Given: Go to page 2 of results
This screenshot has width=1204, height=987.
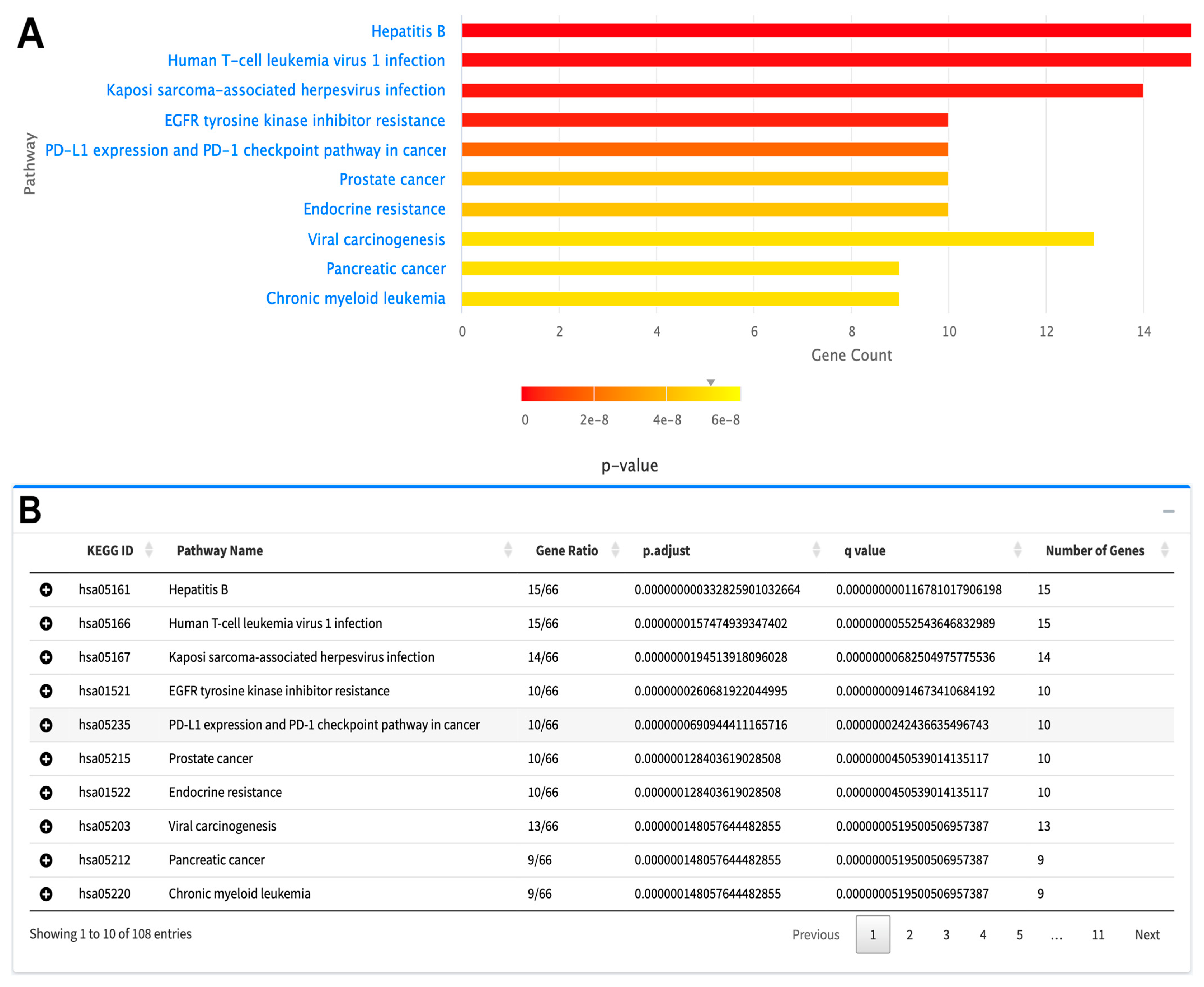Looking at the screenshot, I should tap(909, 935).
